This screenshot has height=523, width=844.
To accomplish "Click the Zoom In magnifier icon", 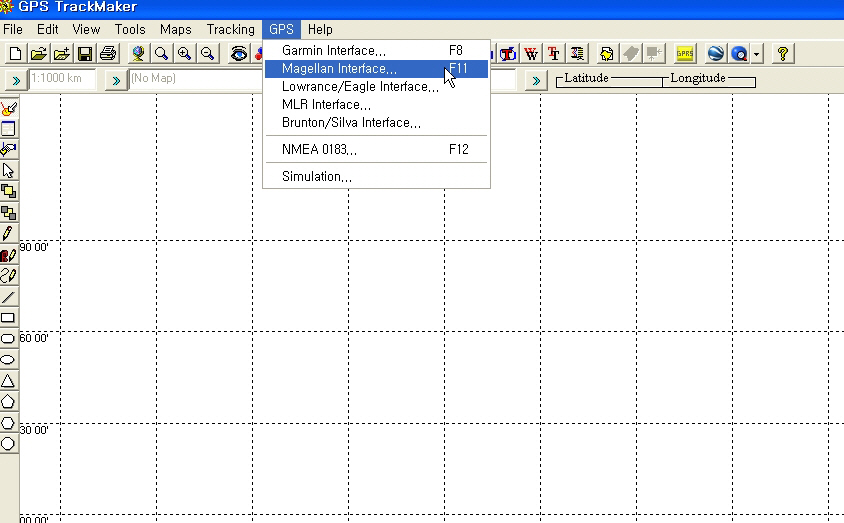I will pos(184,54).
